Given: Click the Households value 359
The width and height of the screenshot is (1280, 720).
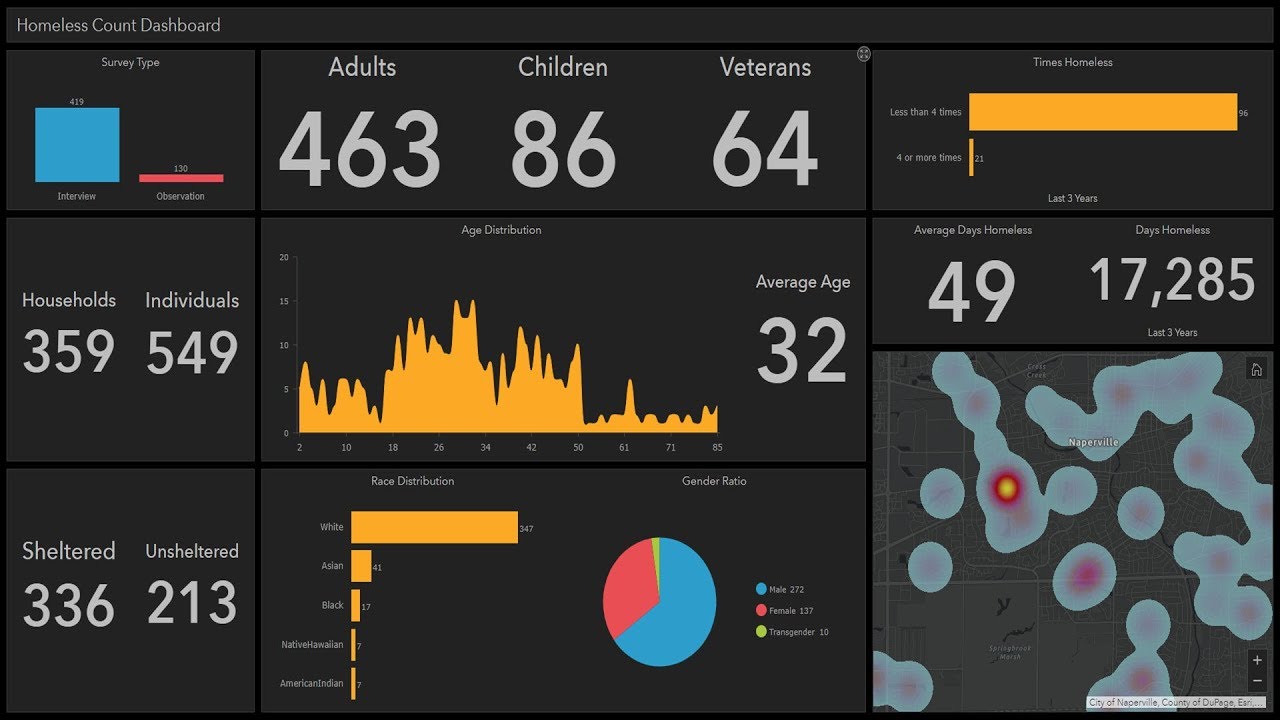Looking at the screenshot, I should pyautogui.click(x=69, y=352).
